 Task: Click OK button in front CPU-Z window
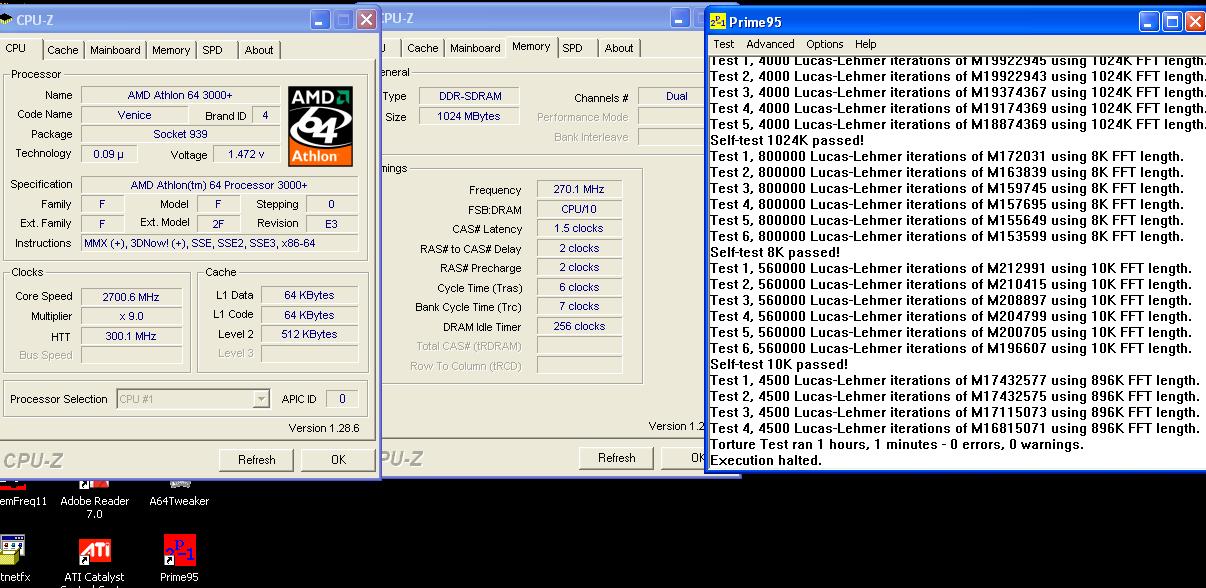pos(338,460)
